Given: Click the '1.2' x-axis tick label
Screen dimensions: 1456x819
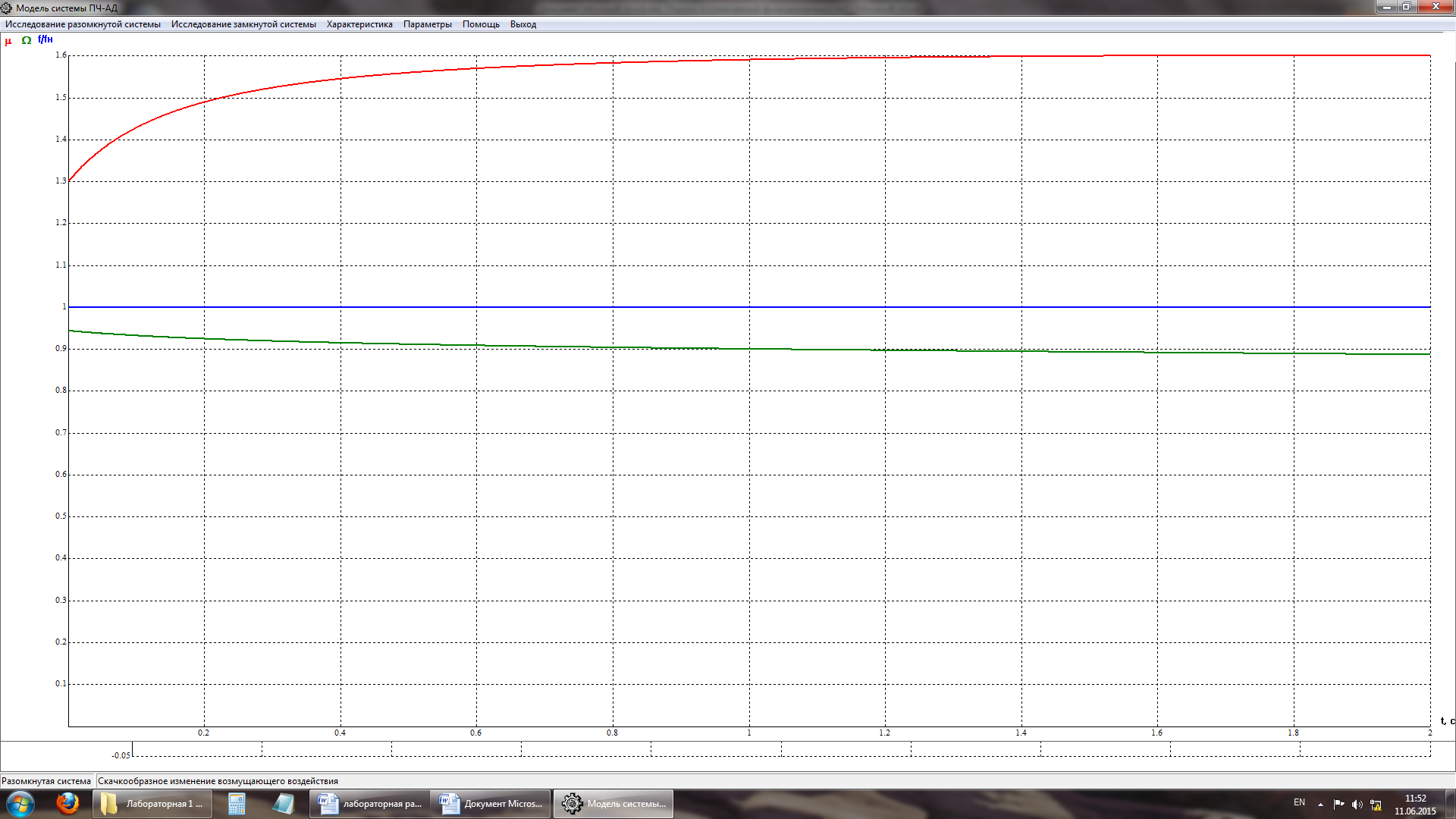Looking at the screenshot, I should point(884,733).
